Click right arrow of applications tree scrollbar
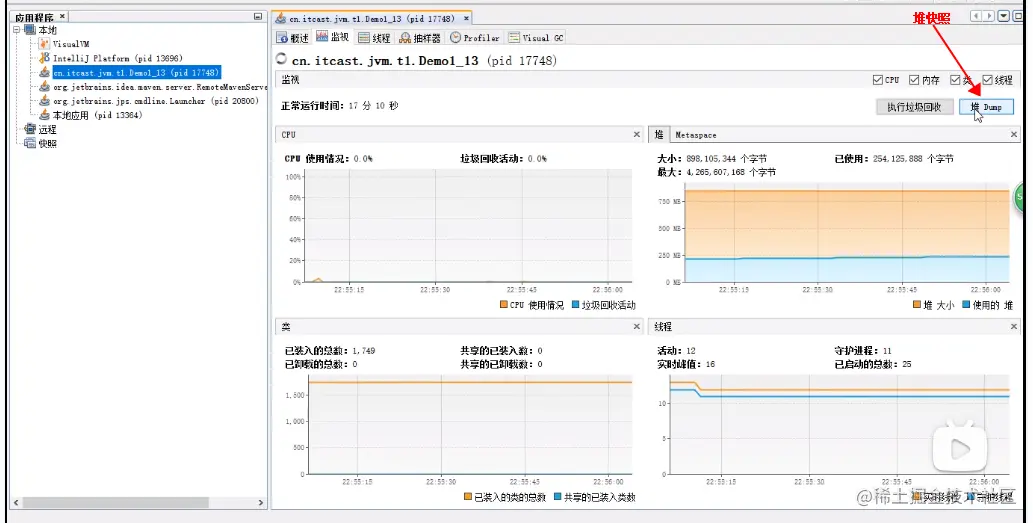The image size is (1033, 523). coord(261,503)
